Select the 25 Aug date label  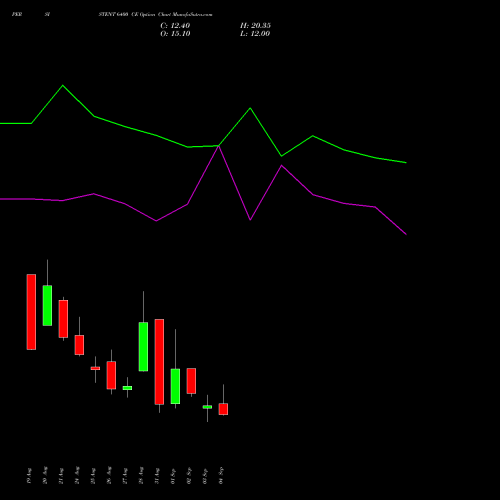click(x=93, y=476)
